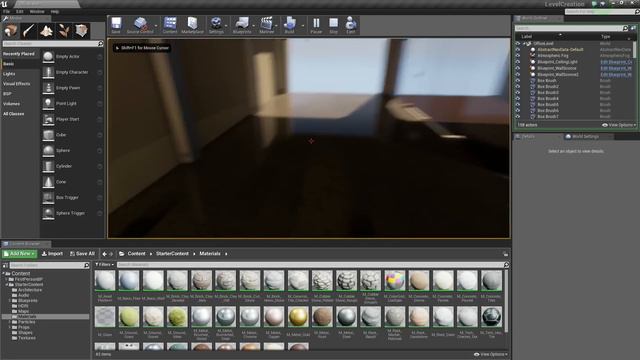Choose the Empty Character item
Screen dimensions: 640x360
pyautogui.click(x=72, y=72)
